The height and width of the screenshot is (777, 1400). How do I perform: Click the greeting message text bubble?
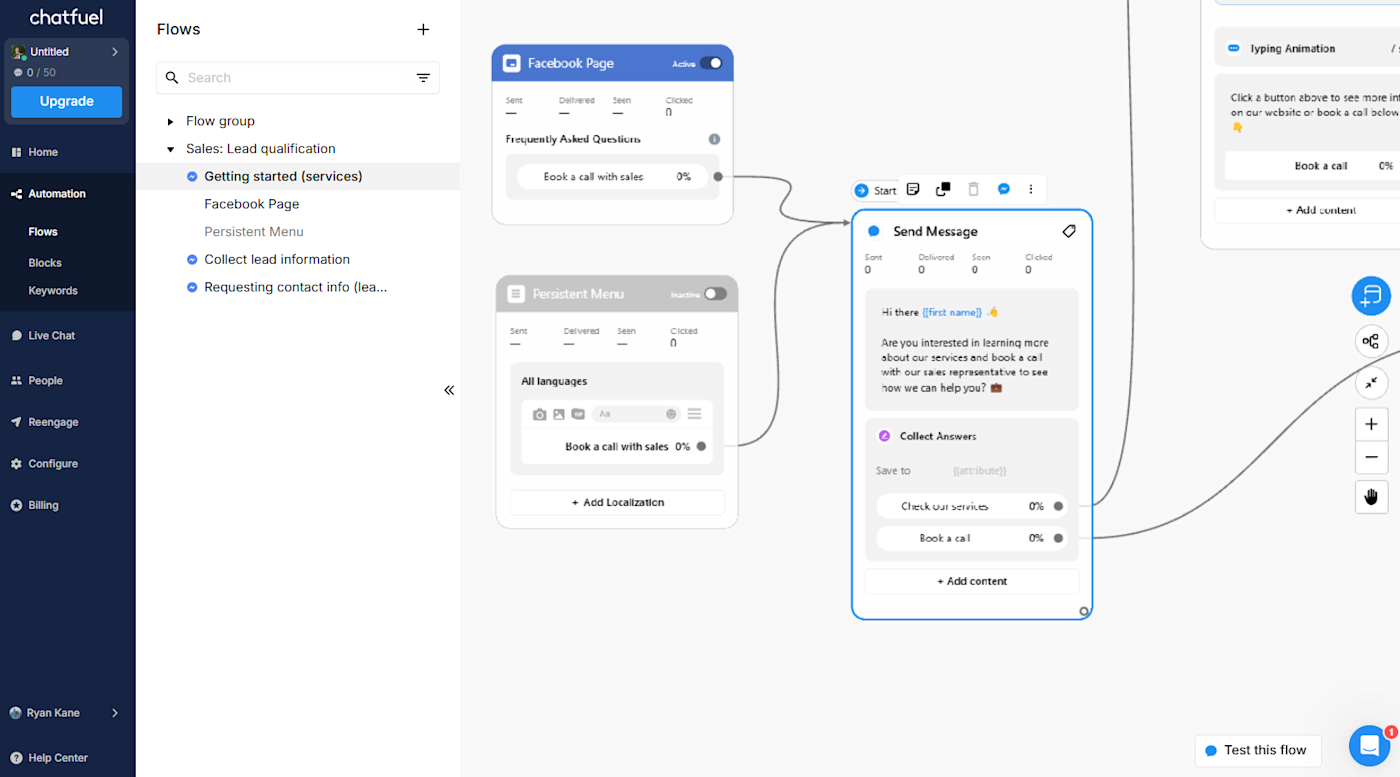point(972,350)
